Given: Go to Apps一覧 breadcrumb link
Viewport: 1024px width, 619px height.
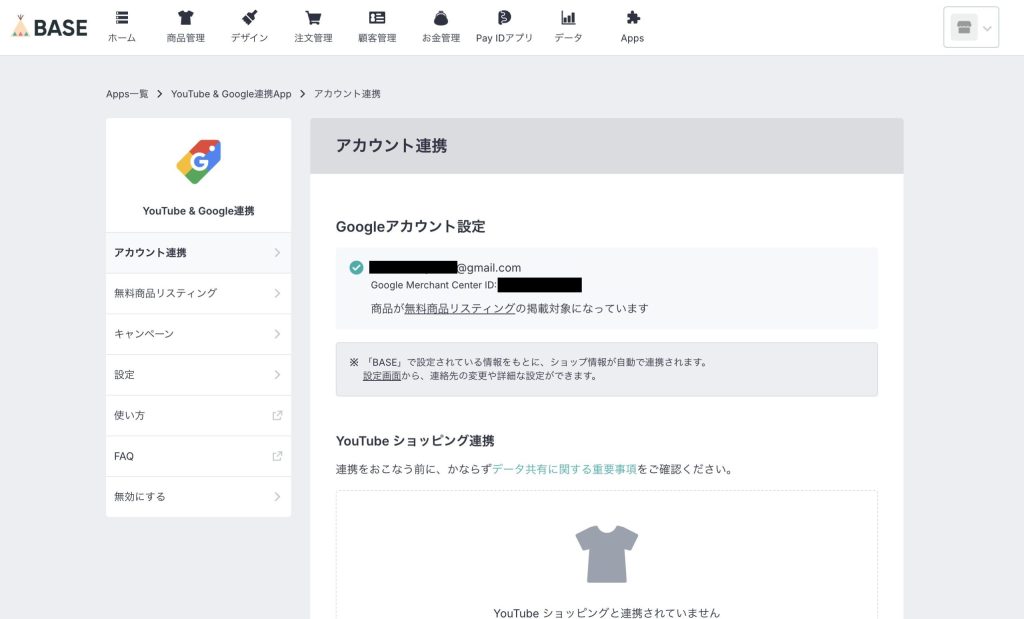Looking at the screenshot, I should 127,94.
